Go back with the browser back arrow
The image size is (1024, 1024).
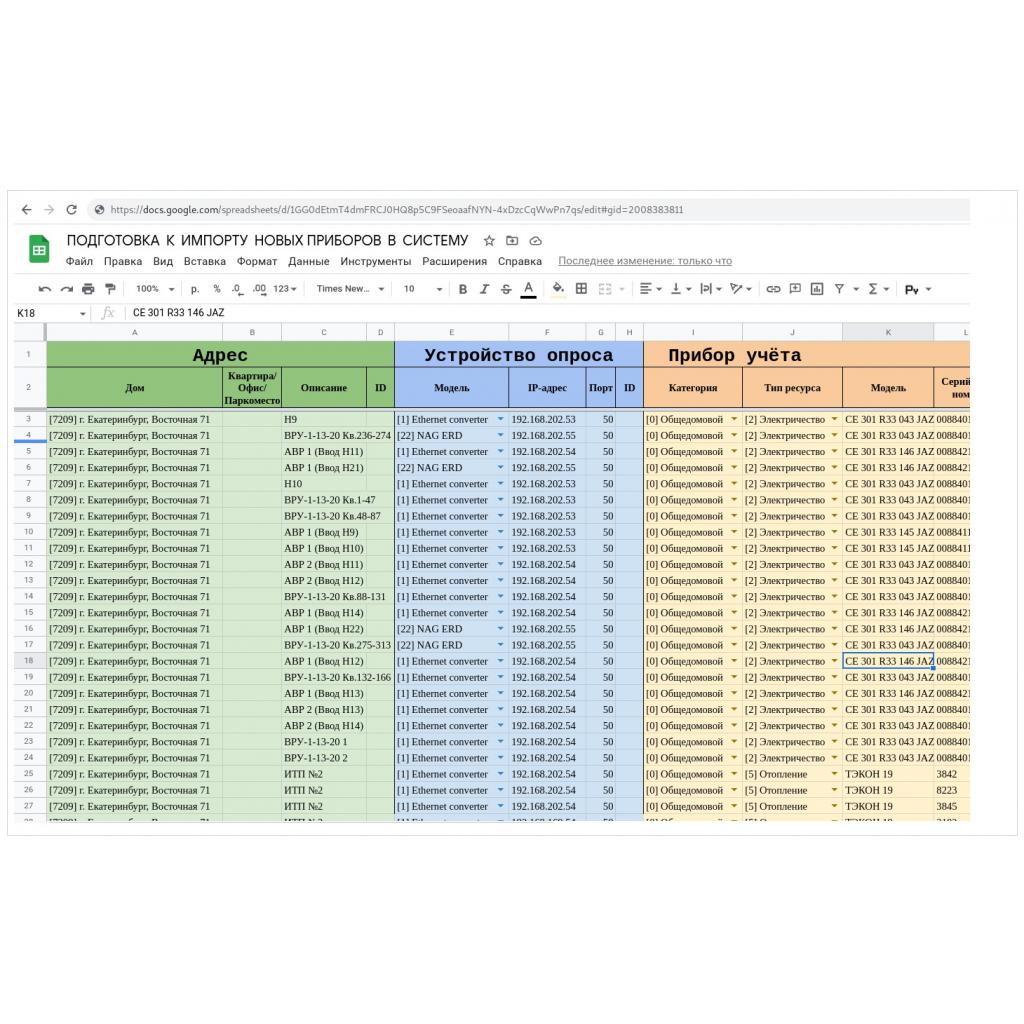27,210
